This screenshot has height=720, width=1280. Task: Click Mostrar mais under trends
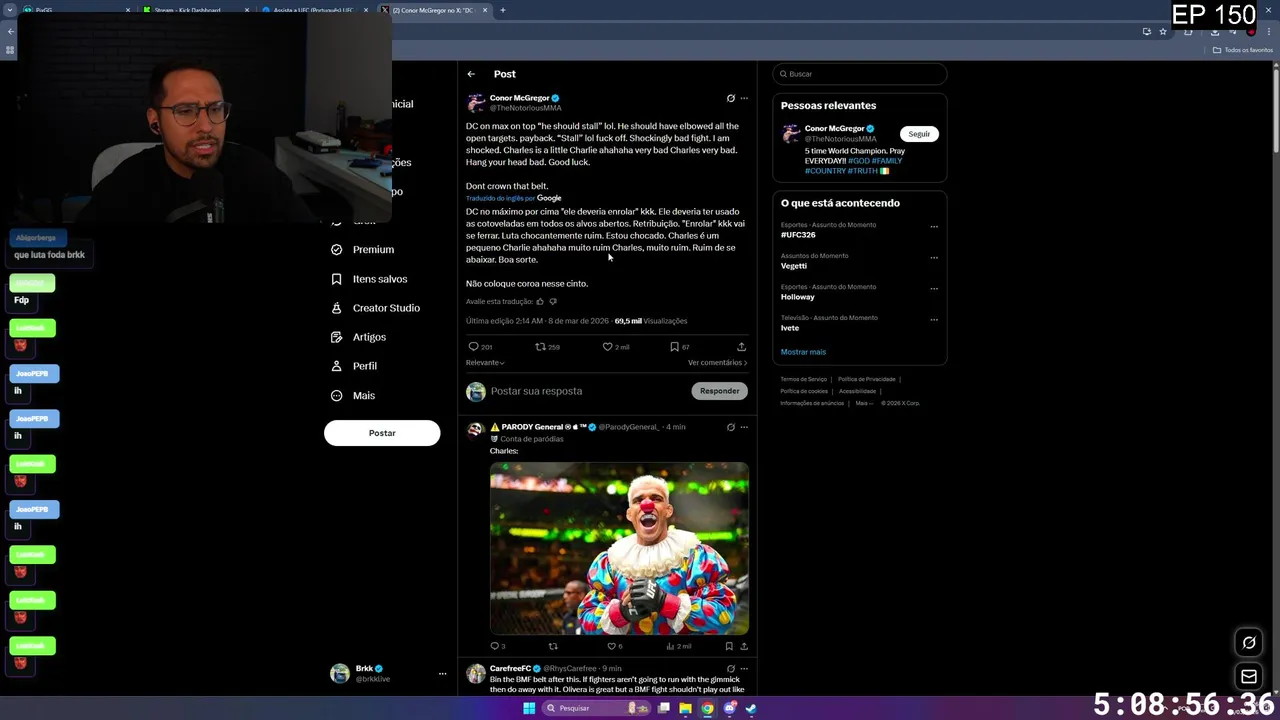click(x=803, y=352)
